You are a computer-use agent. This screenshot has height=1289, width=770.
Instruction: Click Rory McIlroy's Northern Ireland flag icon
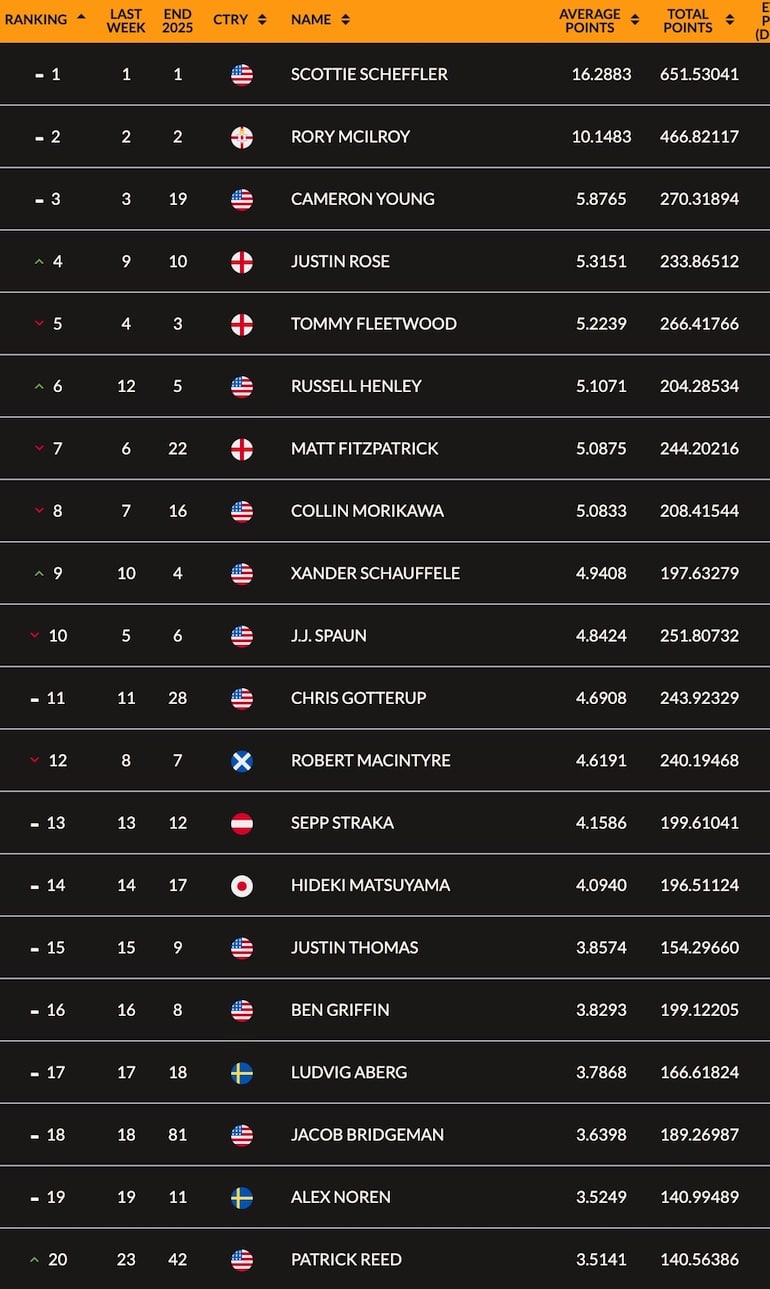pos(242,137)
